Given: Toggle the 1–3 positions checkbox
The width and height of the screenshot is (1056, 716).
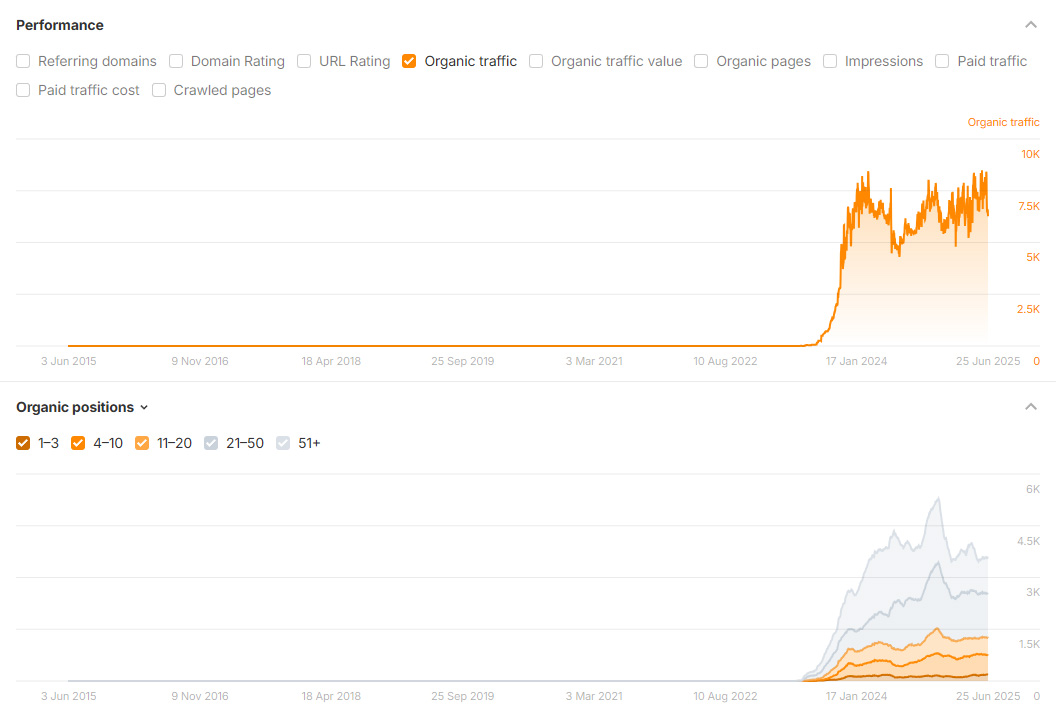Looking at the screenshot, I should coord(23,443).
